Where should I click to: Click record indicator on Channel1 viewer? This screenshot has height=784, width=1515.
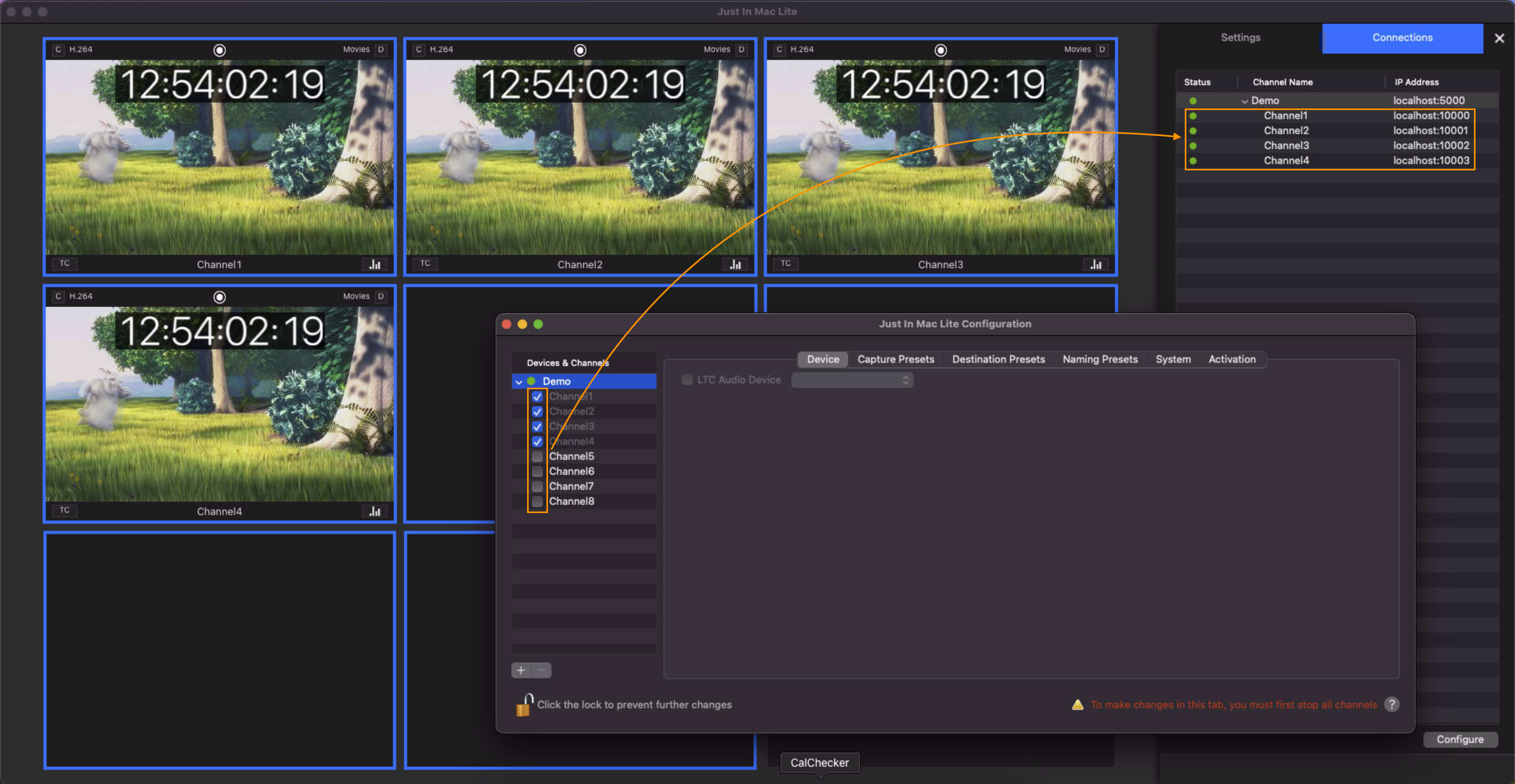(x=219, y=50)
